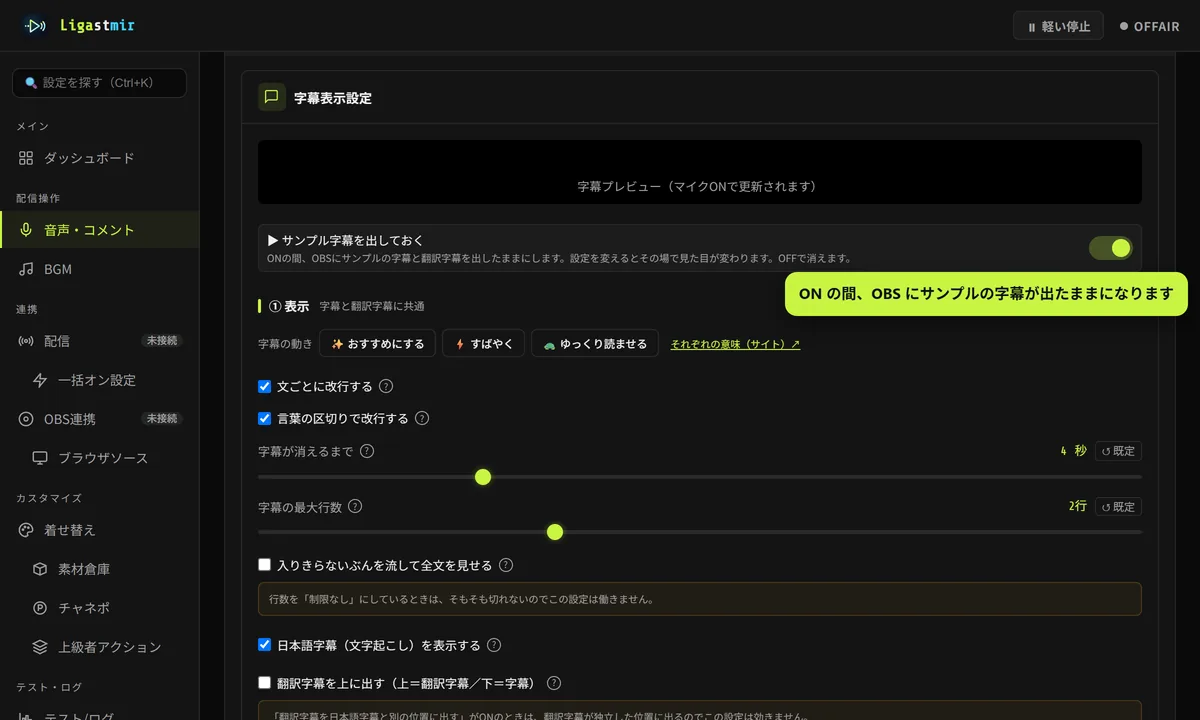Open ダッシュボード in the sidebar

tap(99, 158)
